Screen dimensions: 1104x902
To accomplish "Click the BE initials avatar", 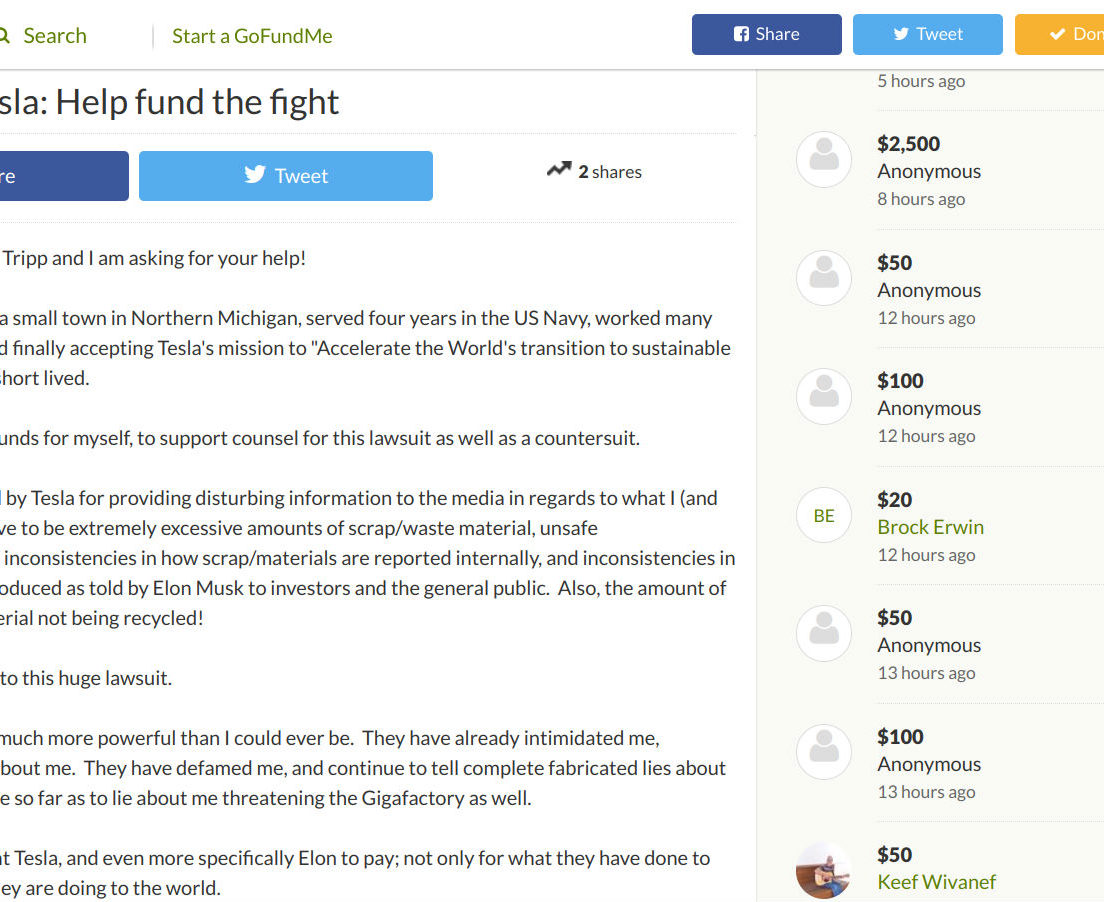I will point(824,515).
